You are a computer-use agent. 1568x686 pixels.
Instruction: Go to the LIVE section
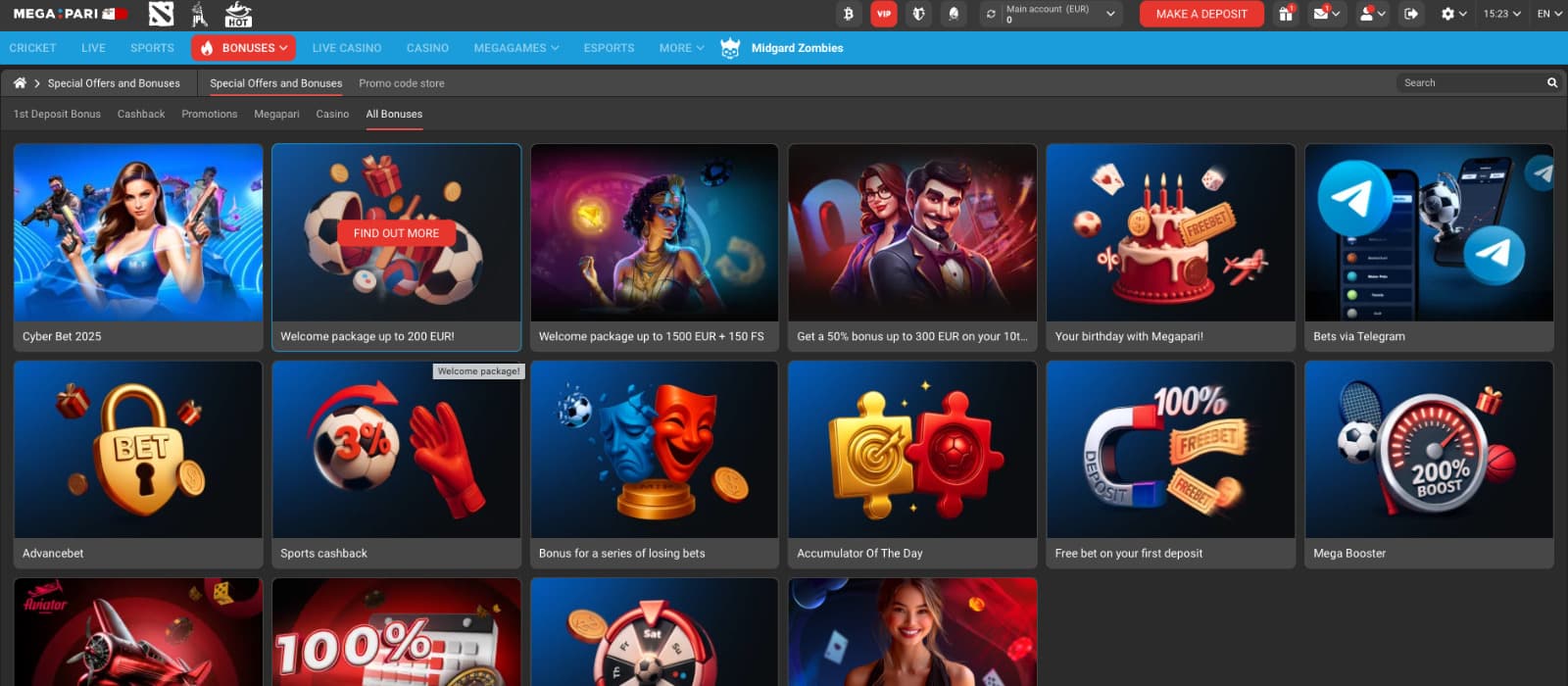point(93,48)
